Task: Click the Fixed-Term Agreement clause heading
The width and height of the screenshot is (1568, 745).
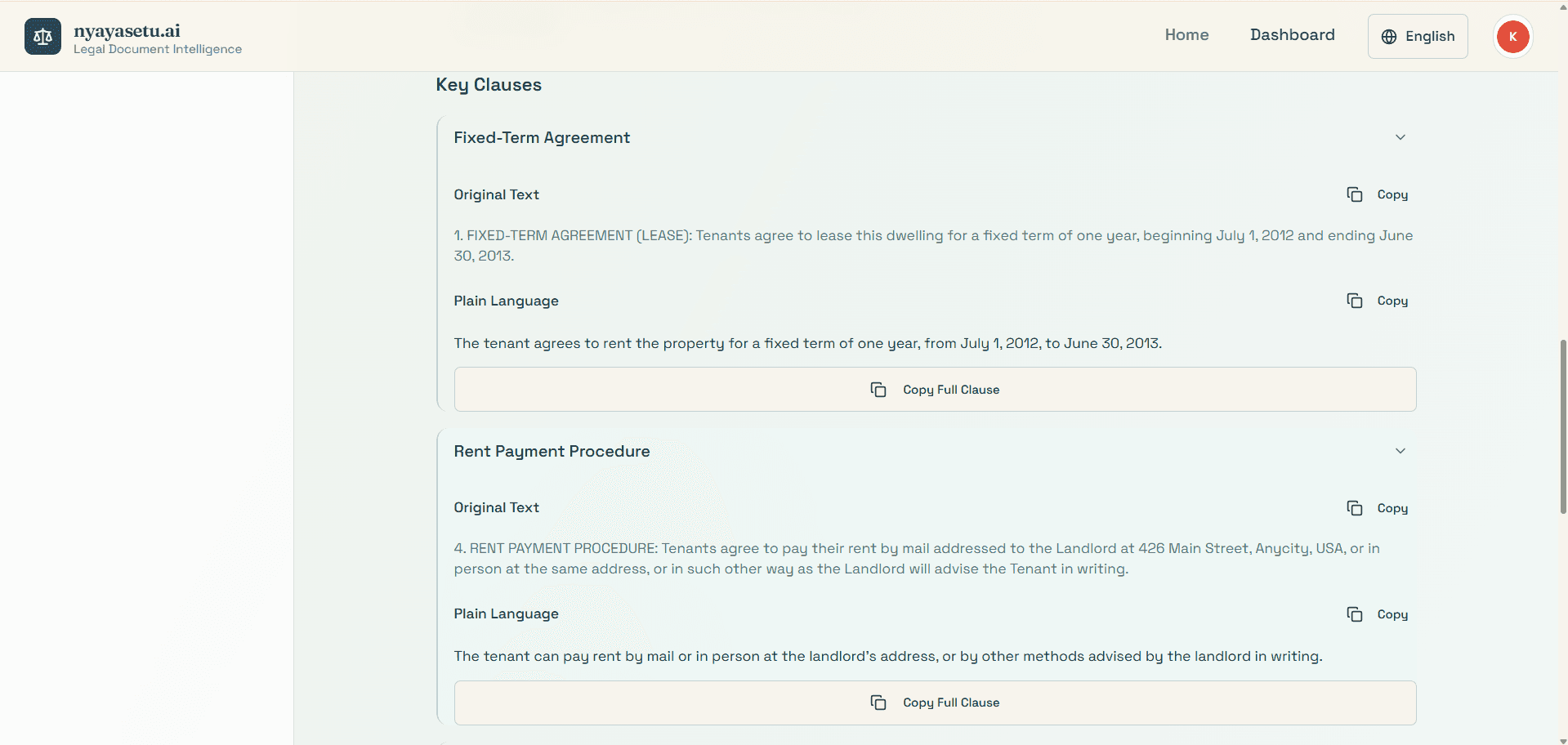Action: (542, 138)
